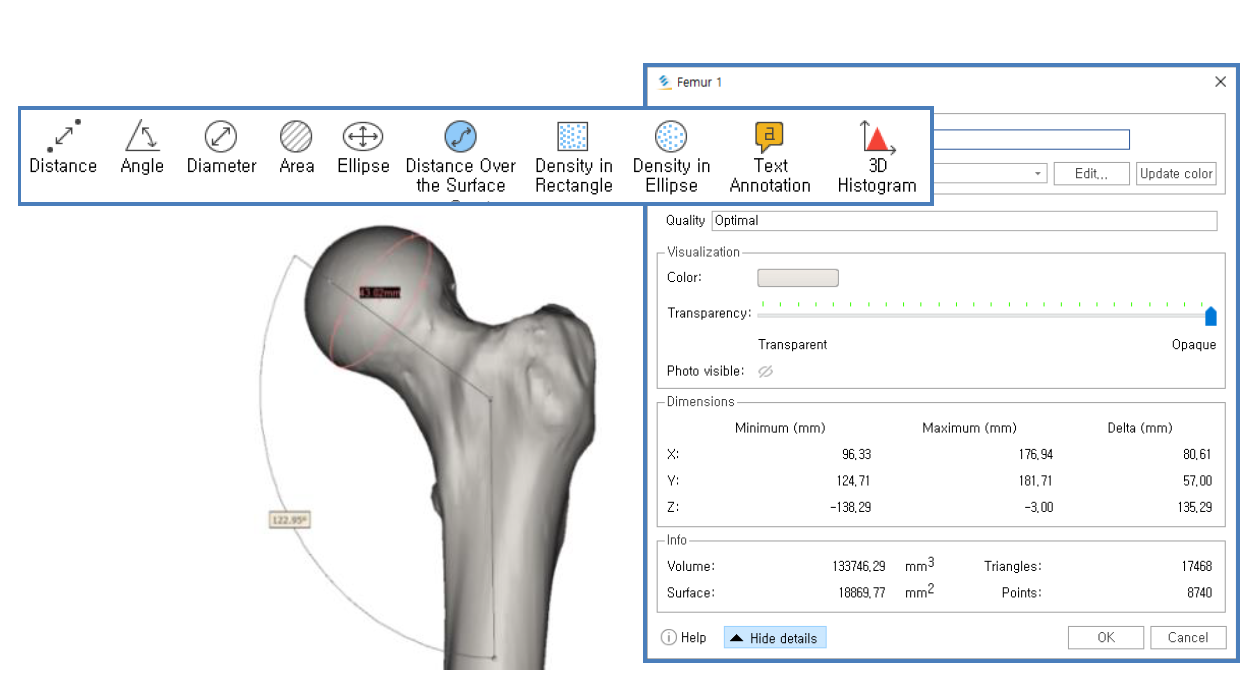Click the Z delta value 135,29
This screenshot has width=1251, height=691.
[x=1194, y=508]
